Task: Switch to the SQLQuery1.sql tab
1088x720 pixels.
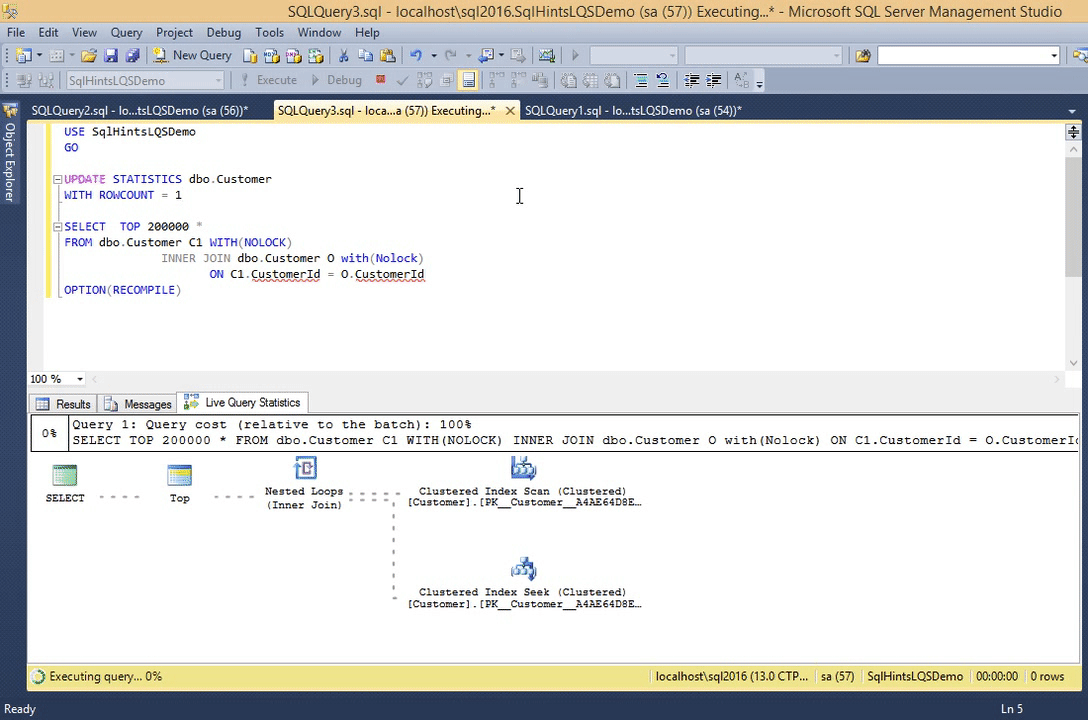Action: tap(632, 111)
